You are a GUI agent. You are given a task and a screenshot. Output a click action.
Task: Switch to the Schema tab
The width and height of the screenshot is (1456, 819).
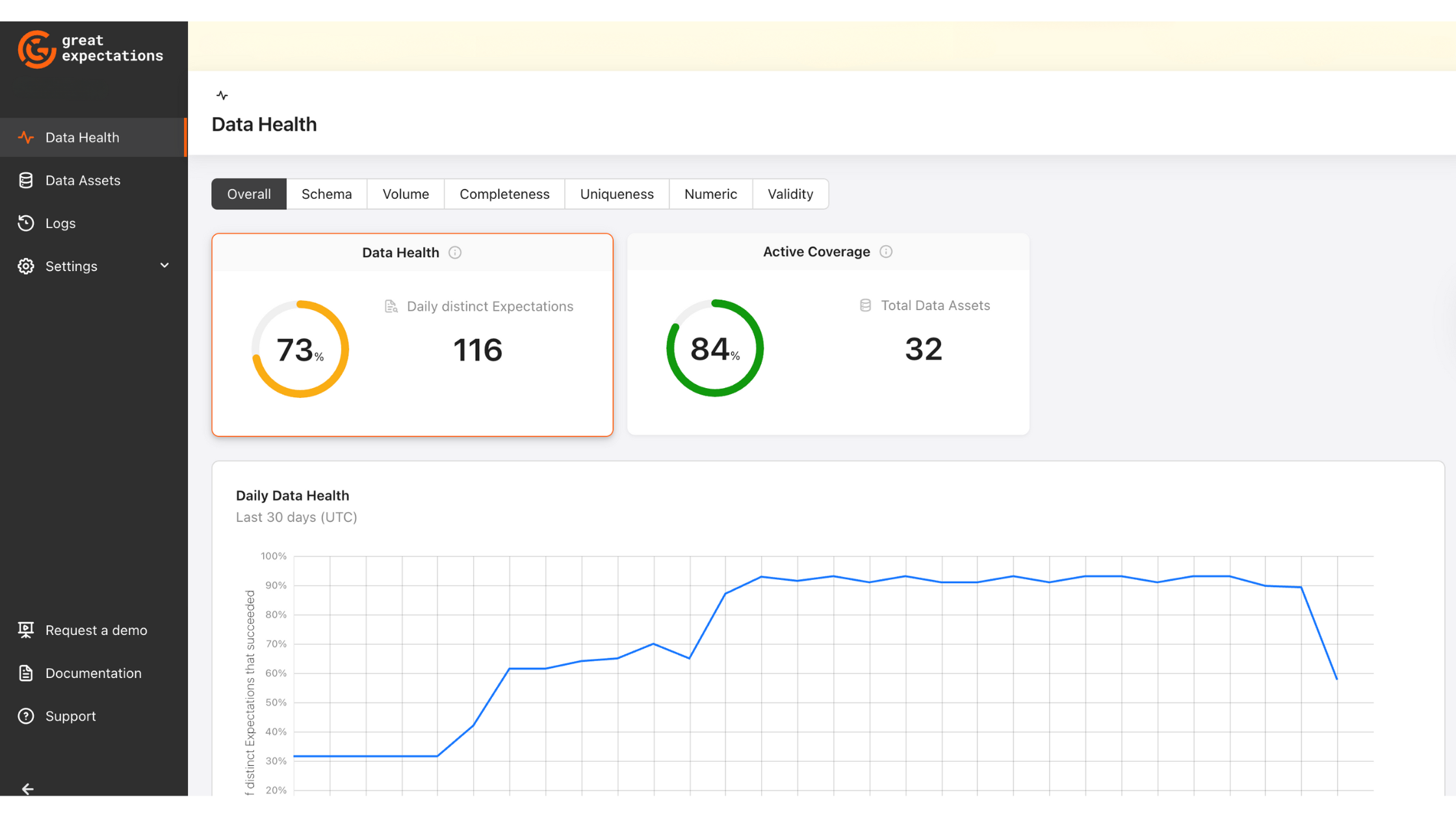click(x=327, y=194)
